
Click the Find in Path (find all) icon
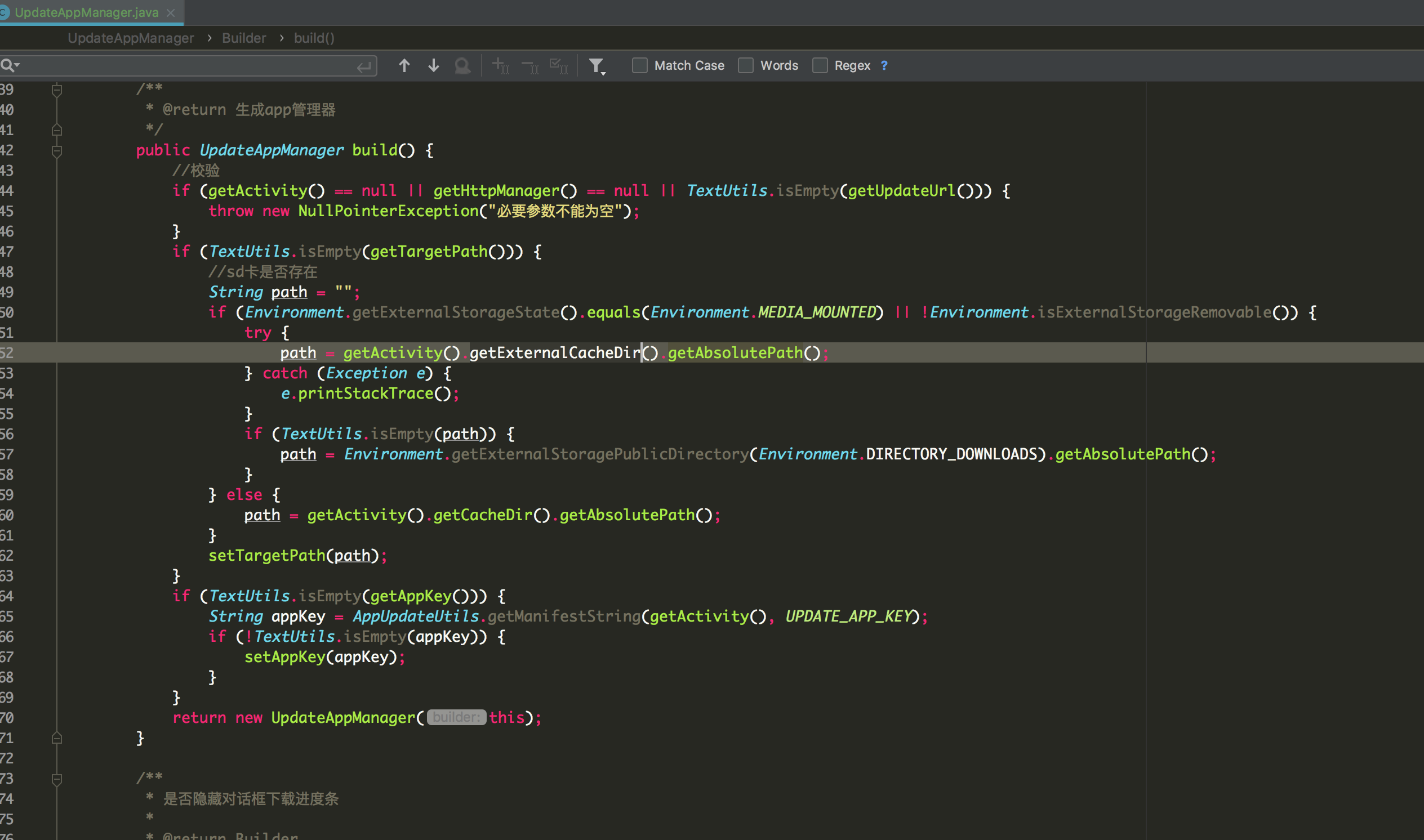(462, 66)
